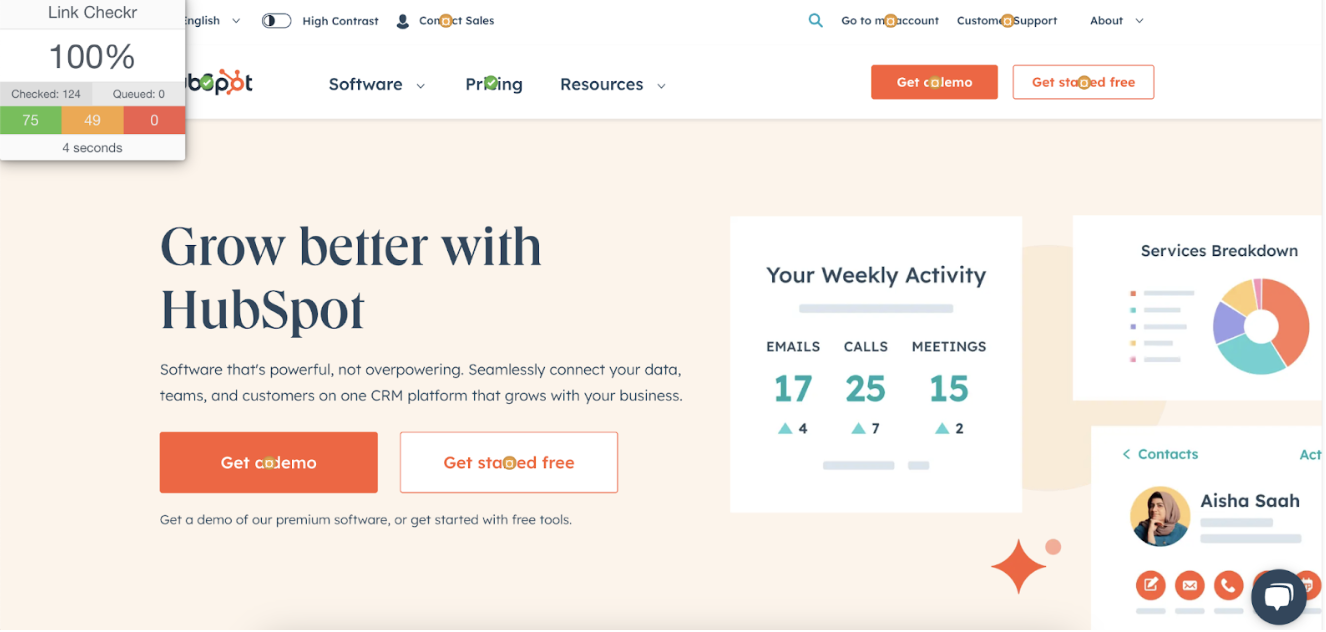The width and height of the screenshot is (1326, 632).
Task: Open the chat bubble widget
Action: click(1279, 597)
